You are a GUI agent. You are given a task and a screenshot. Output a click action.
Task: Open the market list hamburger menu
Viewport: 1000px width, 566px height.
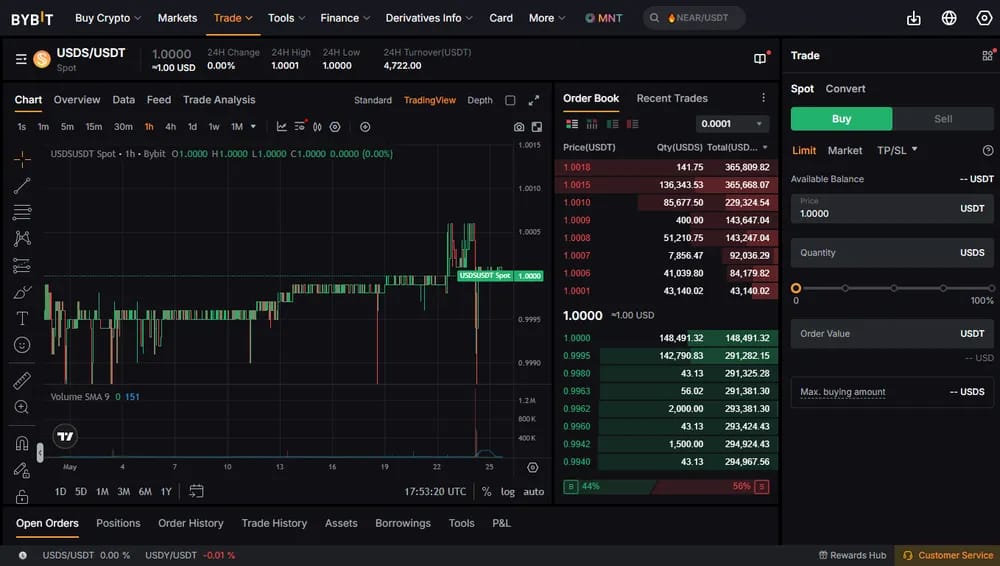[x=21, y=59]
